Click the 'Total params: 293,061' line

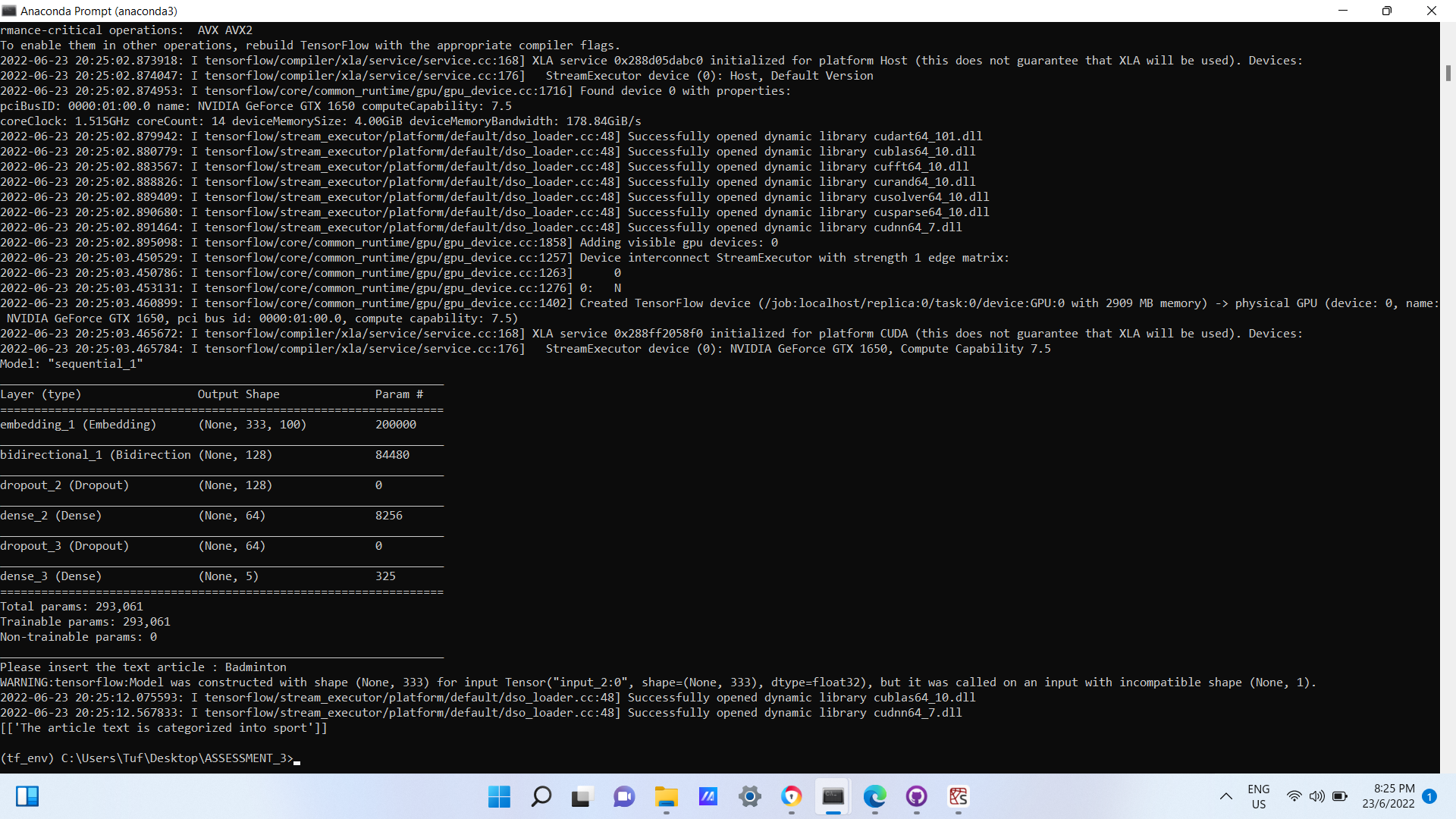[x=72, y=607]
